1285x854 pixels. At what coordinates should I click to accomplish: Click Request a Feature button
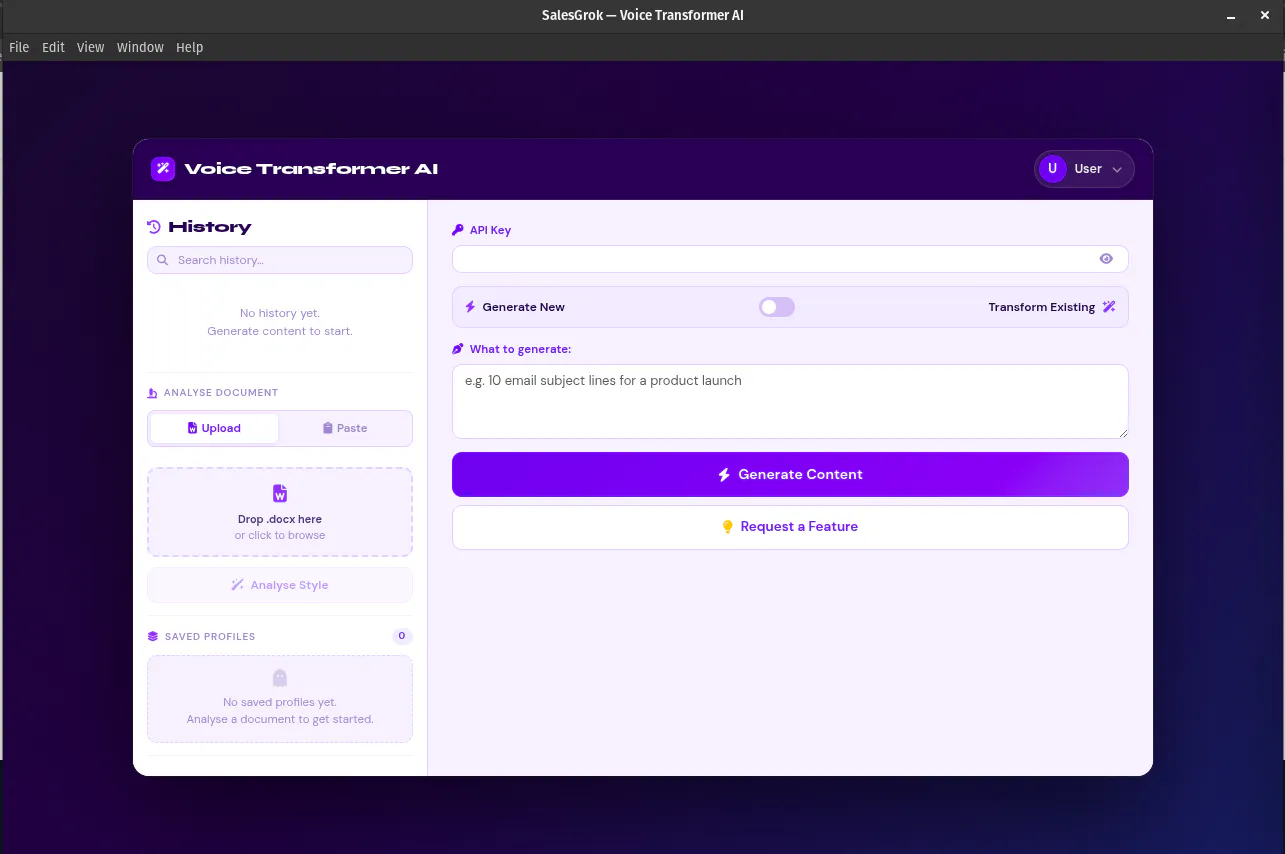(x=790, y=527)
